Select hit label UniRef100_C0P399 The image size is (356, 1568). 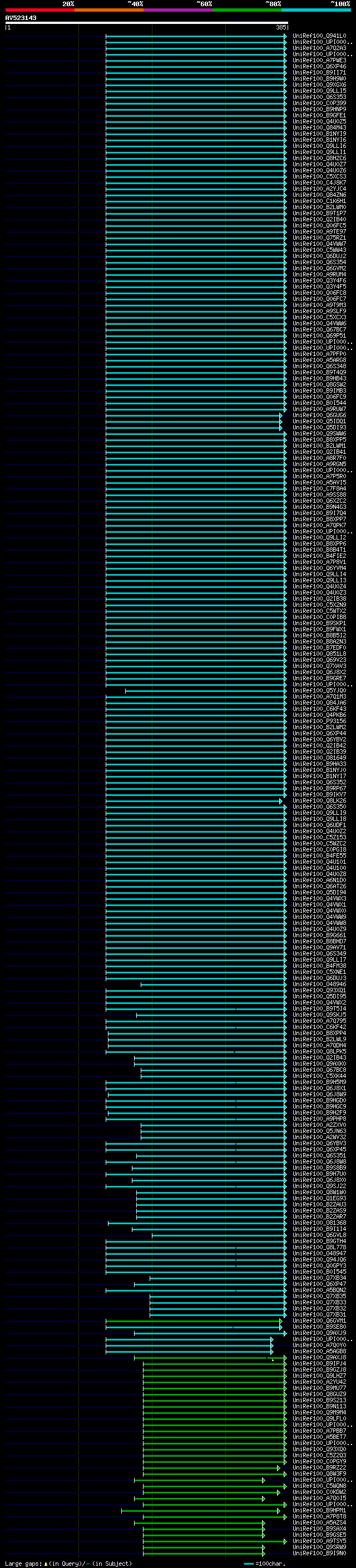[x=319, y=103]
